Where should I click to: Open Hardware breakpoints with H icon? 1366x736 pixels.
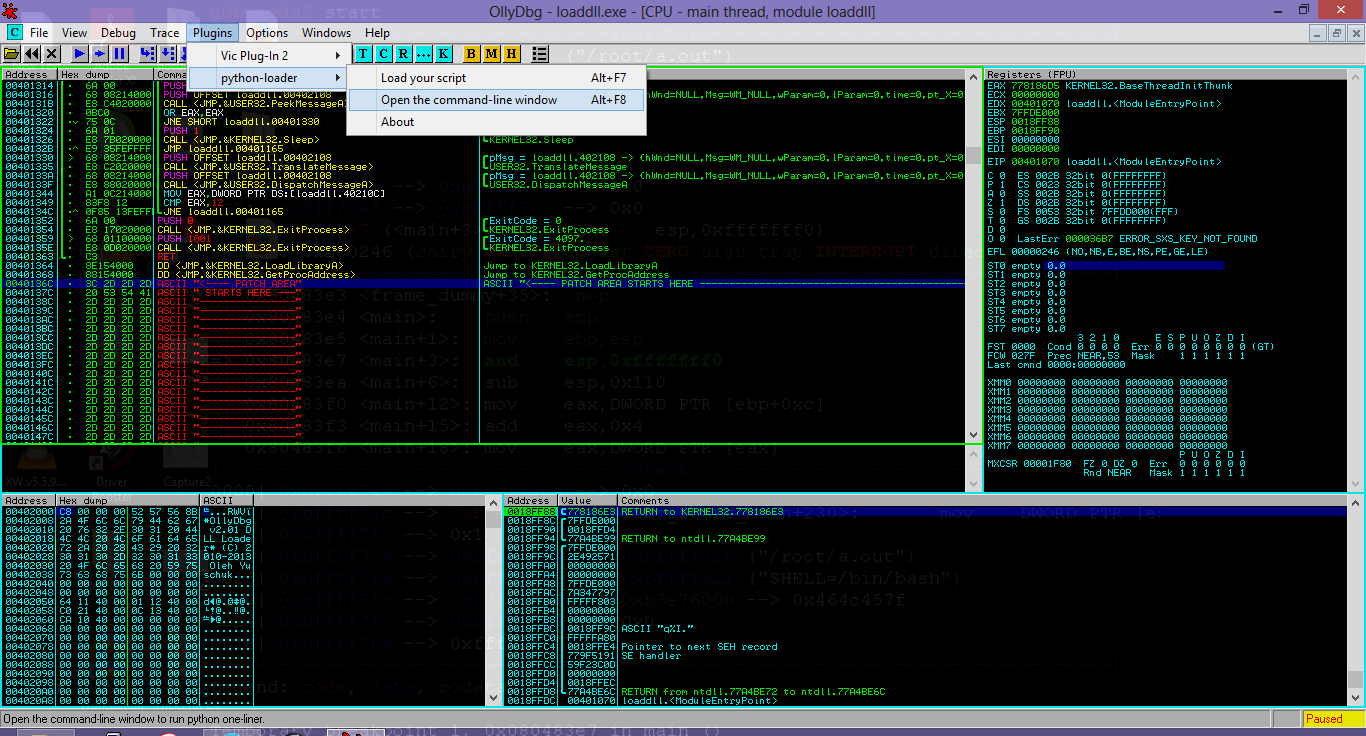[x=511, y=53]
